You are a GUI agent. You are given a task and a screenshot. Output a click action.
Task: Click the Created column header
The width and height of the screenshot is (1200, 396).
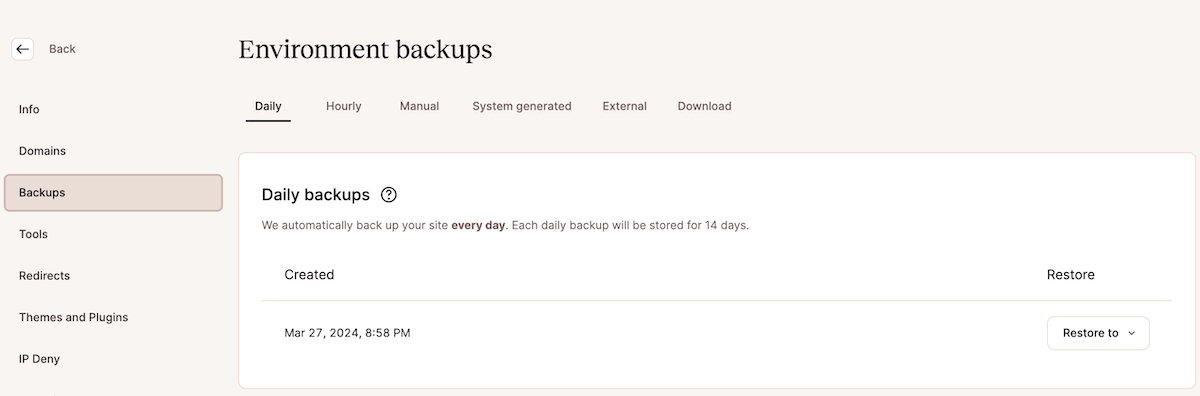[x=309, y=274]
